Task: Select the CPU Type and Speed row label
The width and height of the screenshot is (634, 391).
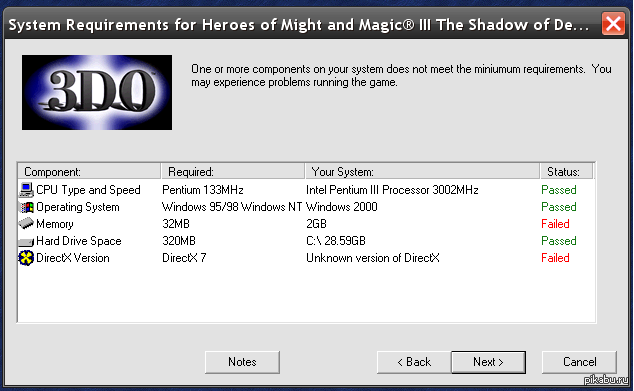Action: tap(88, 190)
